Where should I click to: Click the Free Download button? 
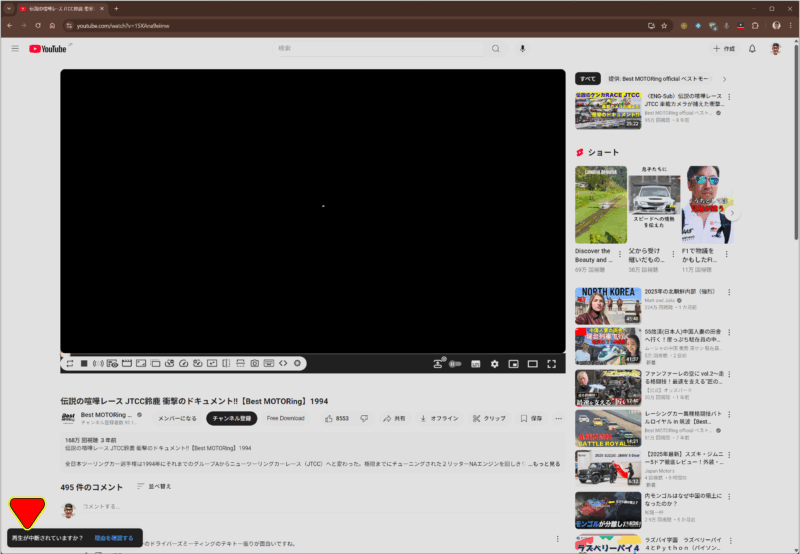pyautogui.click(x=285, y=418)
